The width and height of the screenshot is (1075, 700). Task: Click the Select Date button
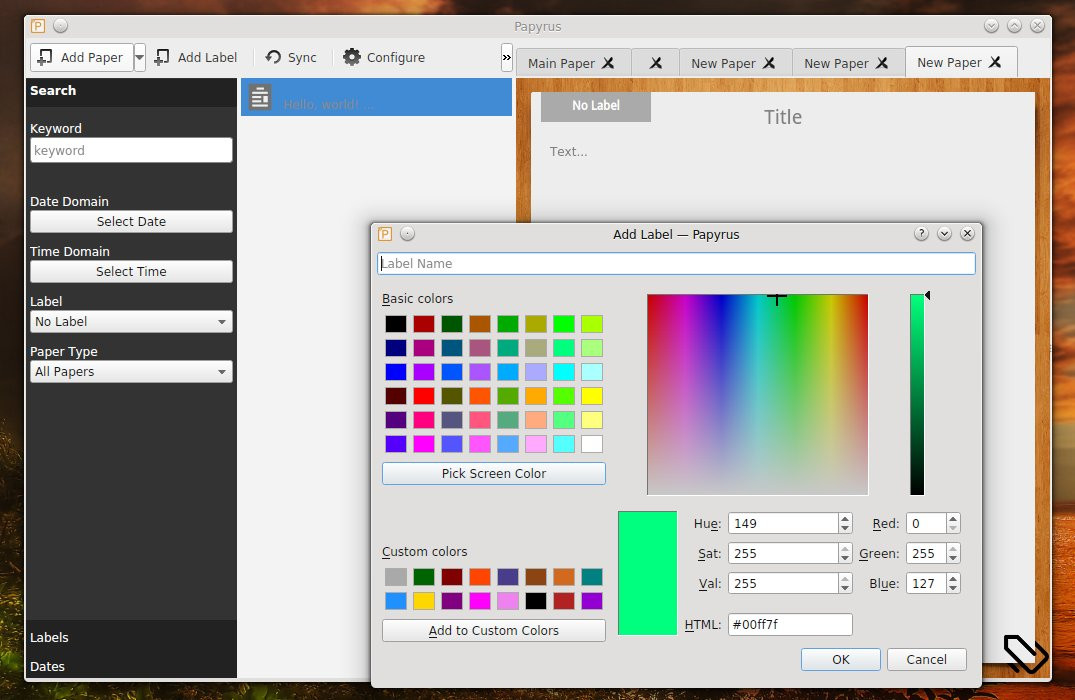[x=131, y=221]
